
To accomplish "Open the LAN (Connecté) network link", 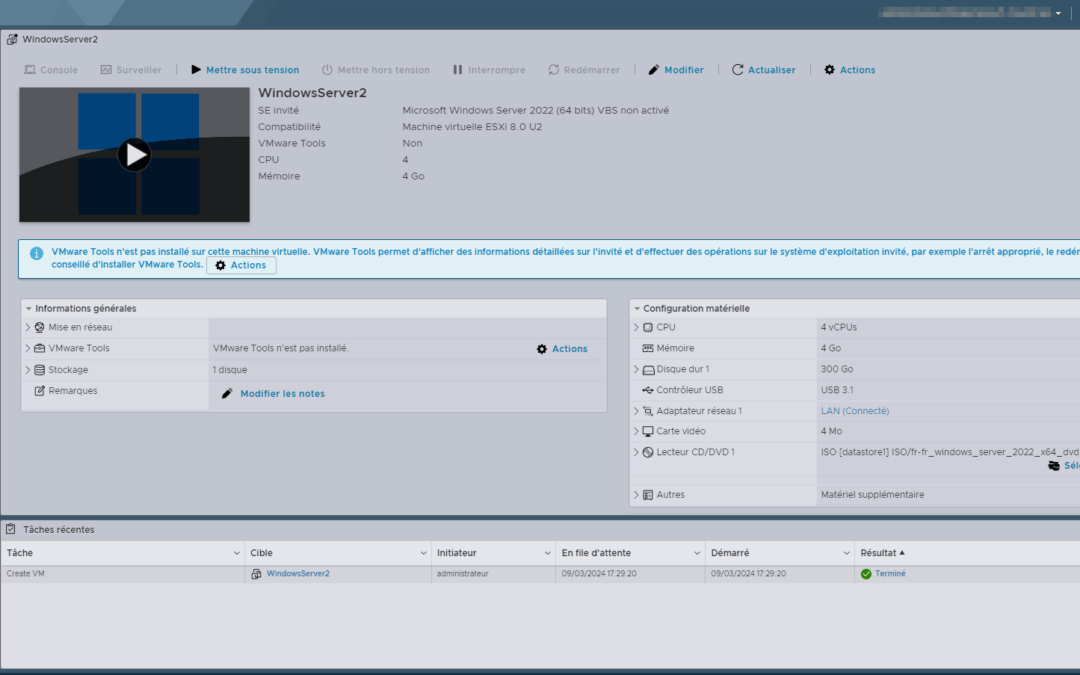I will 855,411.
